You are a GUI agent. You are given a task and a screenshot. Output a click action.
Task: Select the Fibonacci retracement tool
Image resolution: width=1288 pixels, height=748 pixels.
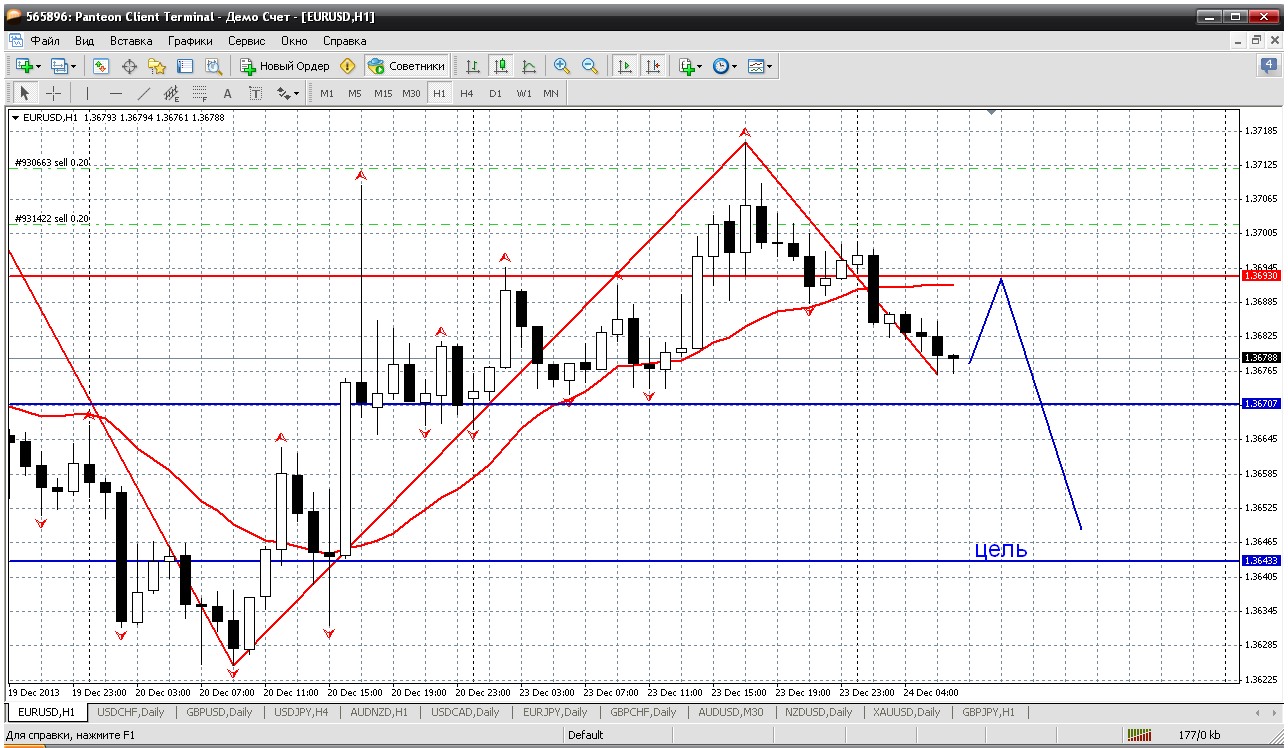click(199, 93)
